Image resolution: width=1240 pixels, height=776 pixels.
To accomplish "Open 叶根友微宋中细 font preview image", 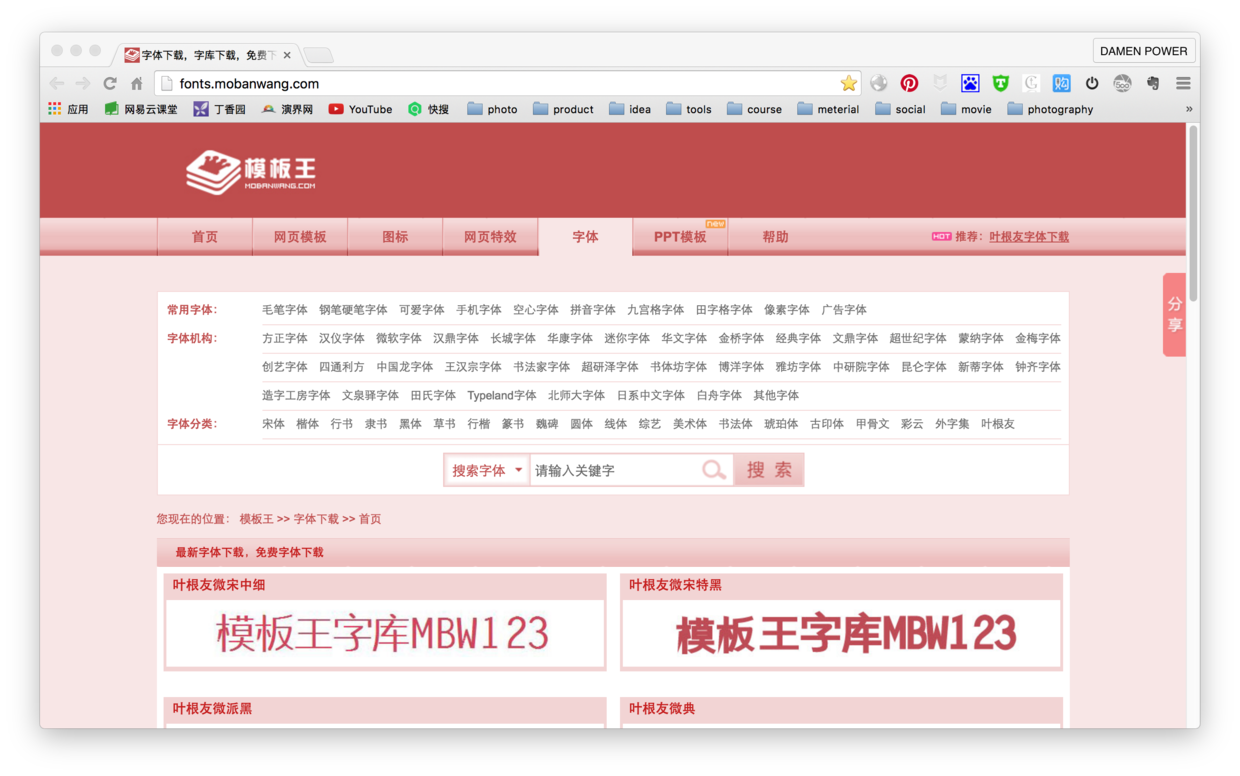I will pos(385,634).
